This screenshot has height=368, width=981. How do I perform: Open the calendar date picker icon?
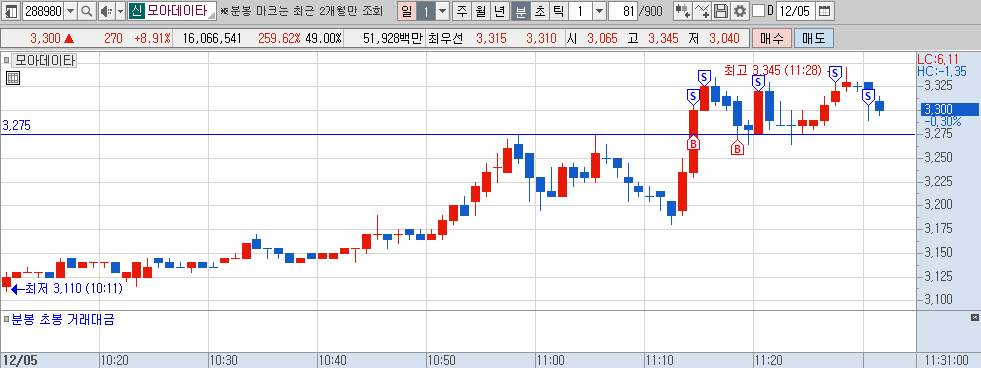click(x=825, y=11)
